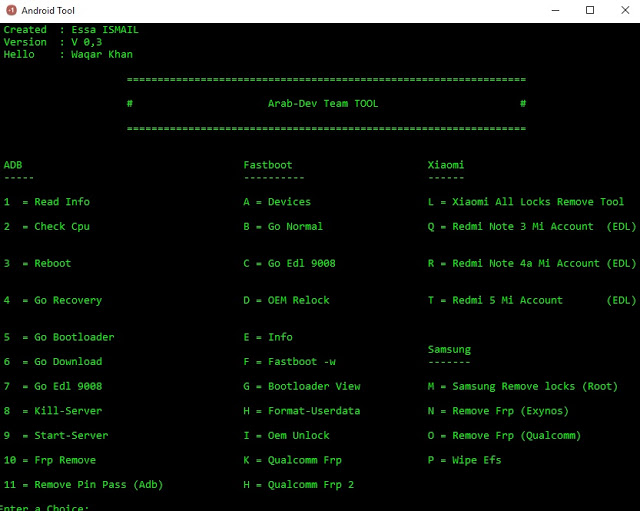The height and width of the screenshot is (511, 640).
Task: Click the 'Essa ISMAIL' creator name
Action: click(x=105, y=30)
